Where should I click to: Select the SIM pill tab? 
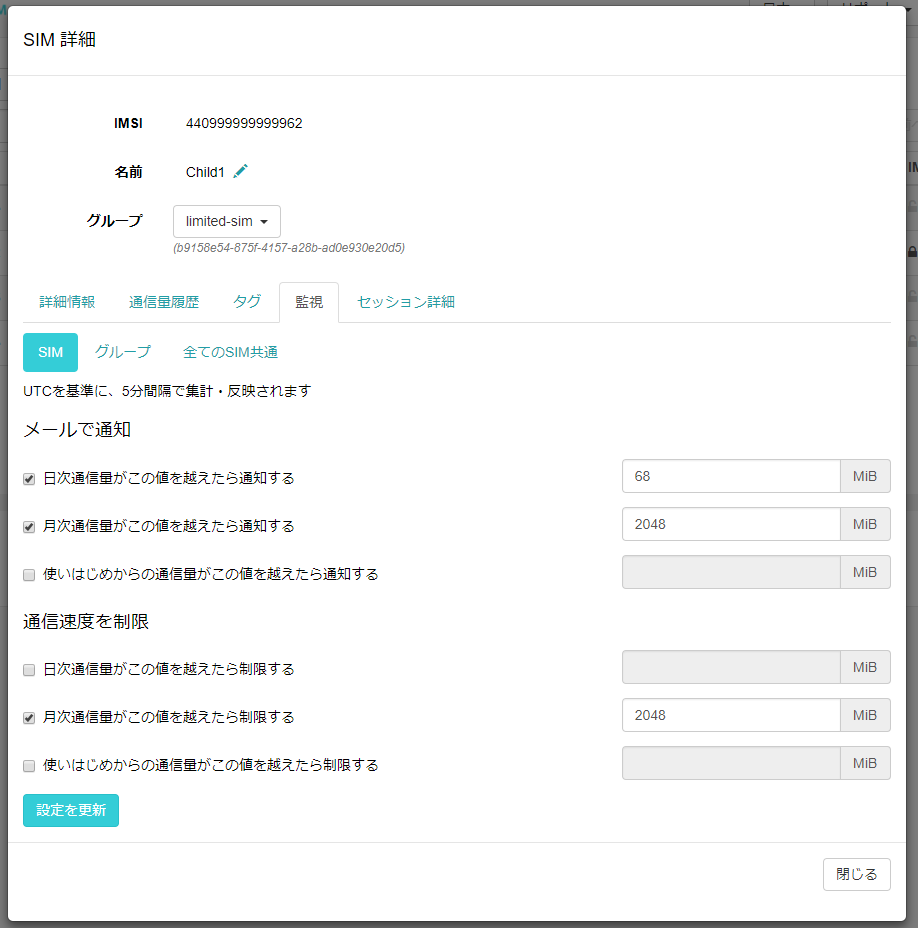point(50,352)
